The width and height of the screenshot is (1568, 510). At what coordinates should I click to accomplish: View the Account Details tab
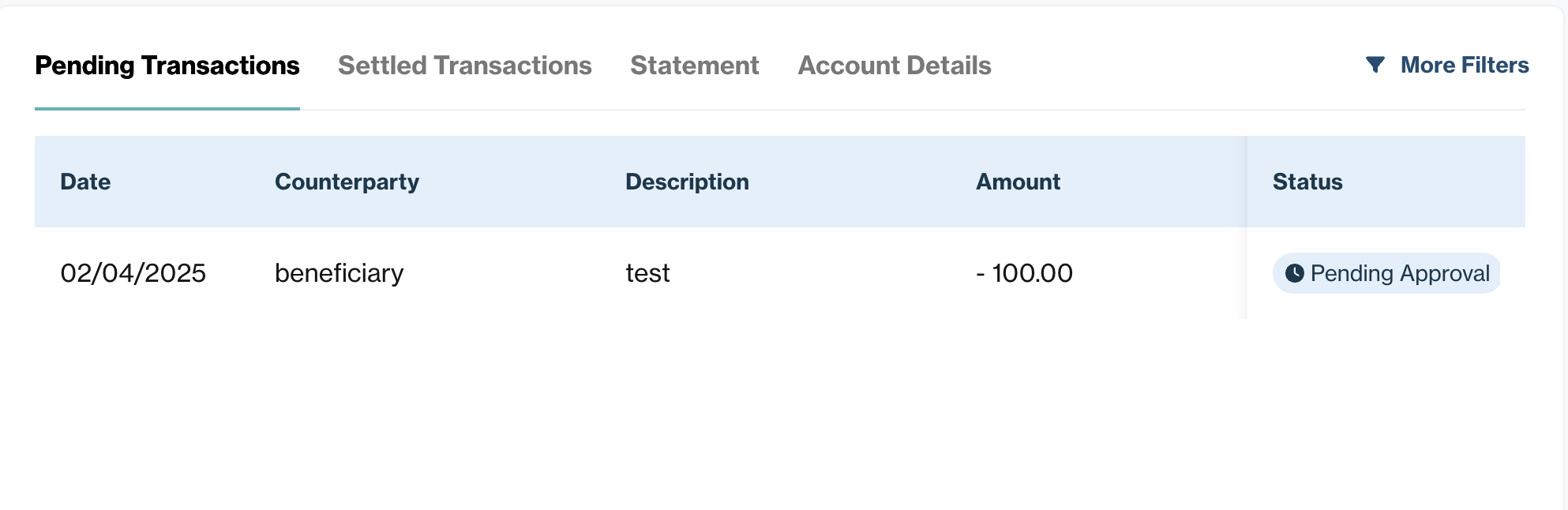tap(894, 65)
